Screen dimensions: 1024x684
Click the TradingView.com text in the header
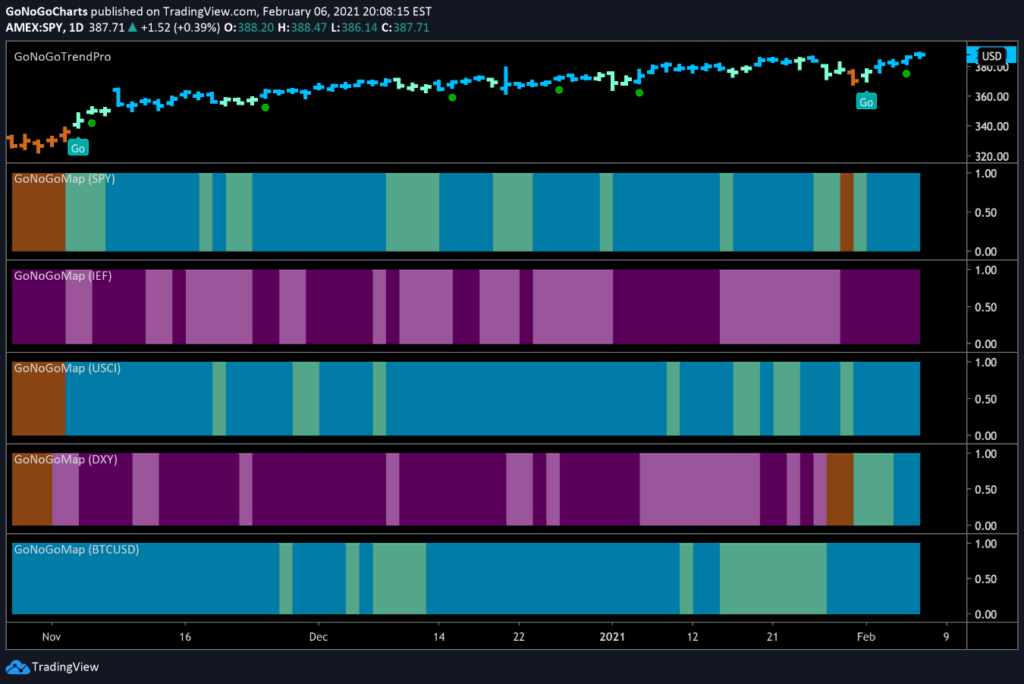(x=210, y=12)
